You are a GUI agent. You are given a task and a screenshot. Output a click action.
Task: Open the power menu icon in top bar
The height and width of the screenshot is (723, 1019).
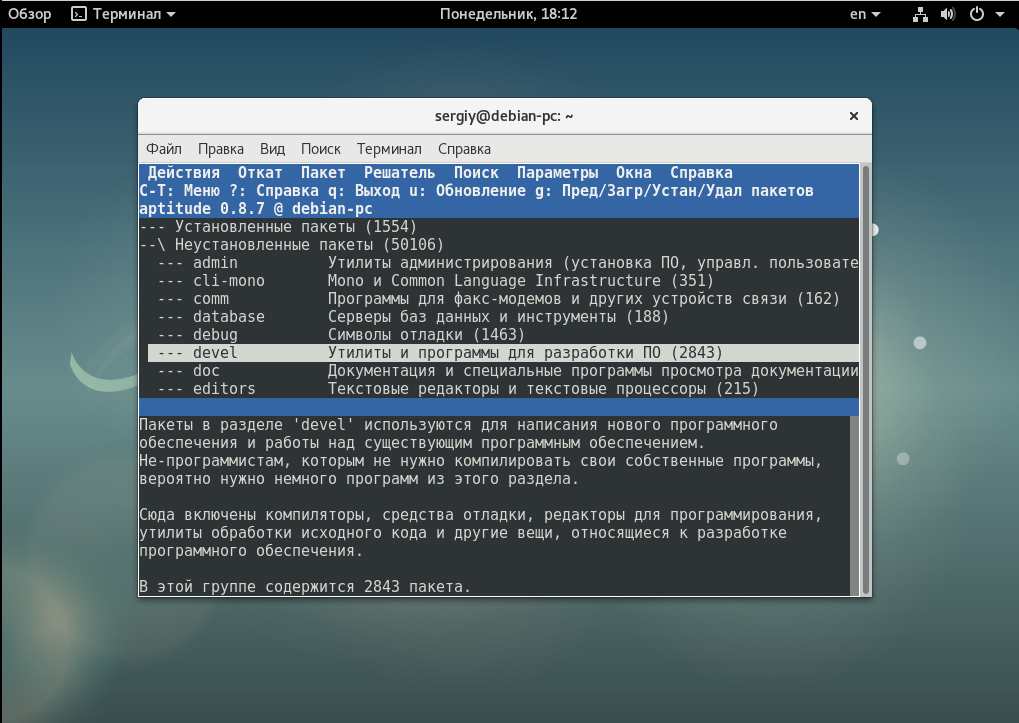click(977, 14)
